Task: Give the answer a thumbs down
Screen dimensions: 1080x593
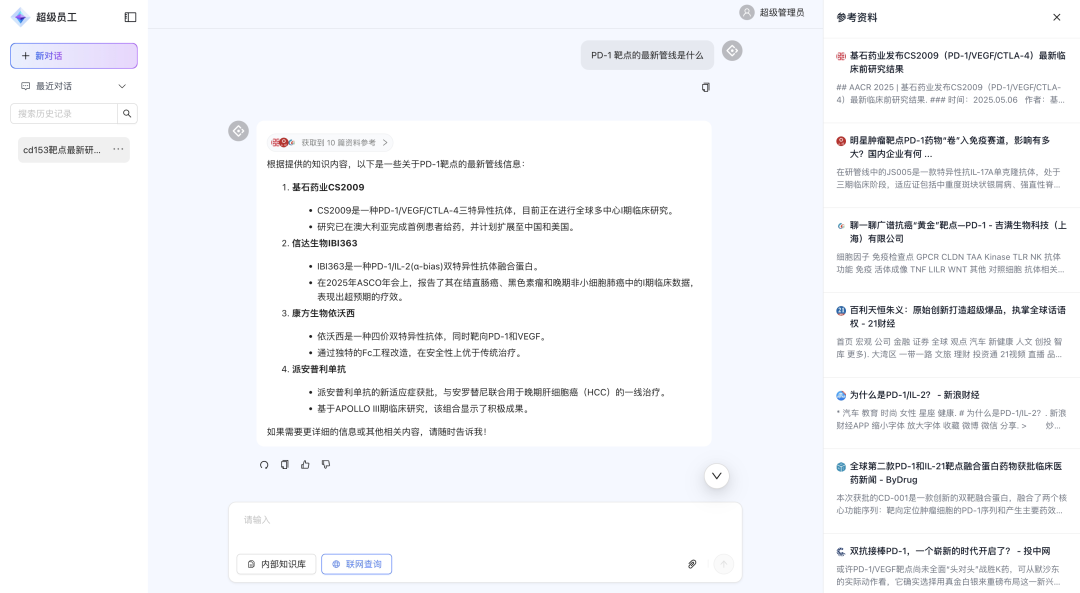Action: 326,464
